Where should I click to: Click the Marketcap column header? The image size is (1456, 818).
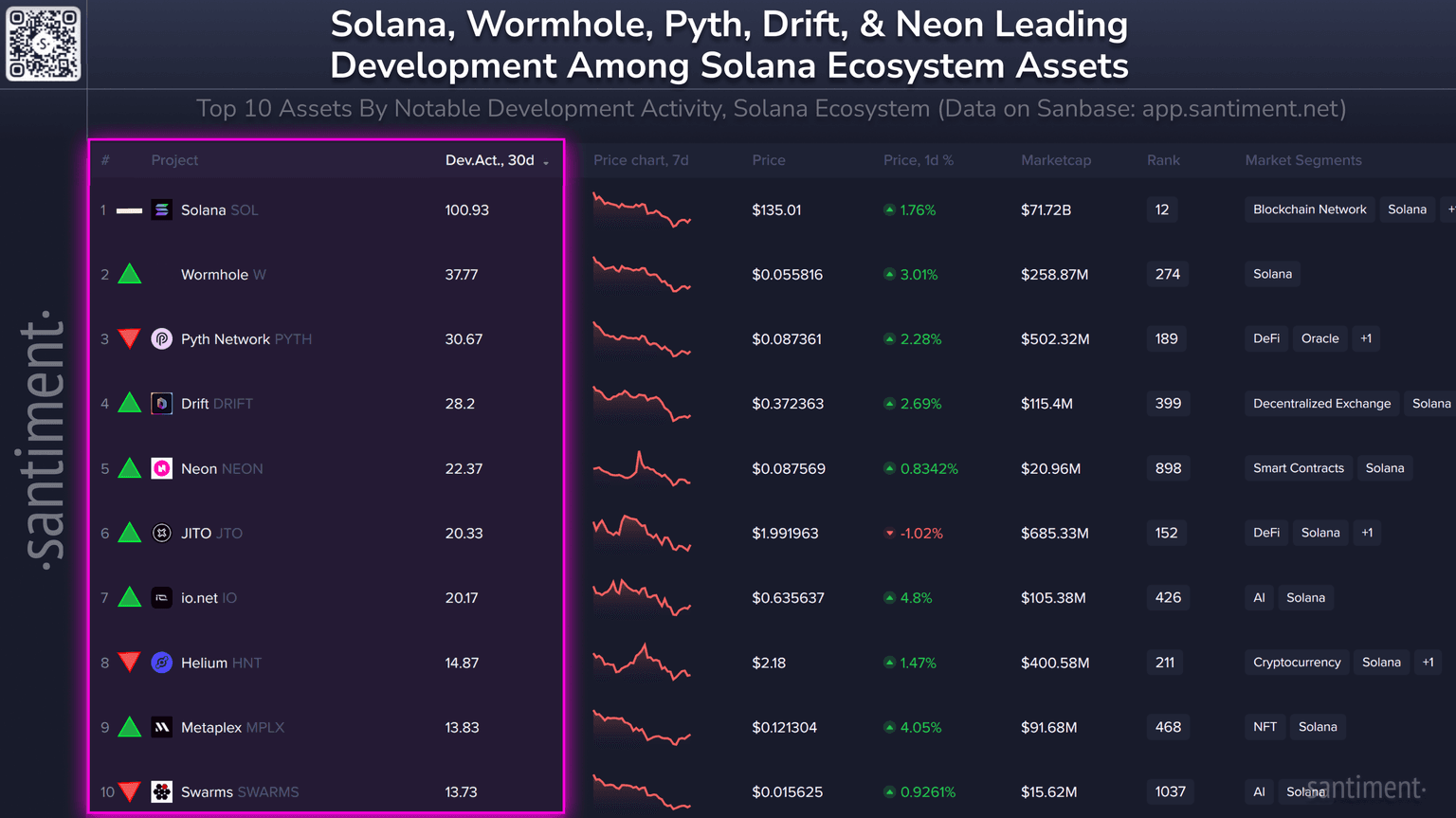click(x=1055, y=160)
